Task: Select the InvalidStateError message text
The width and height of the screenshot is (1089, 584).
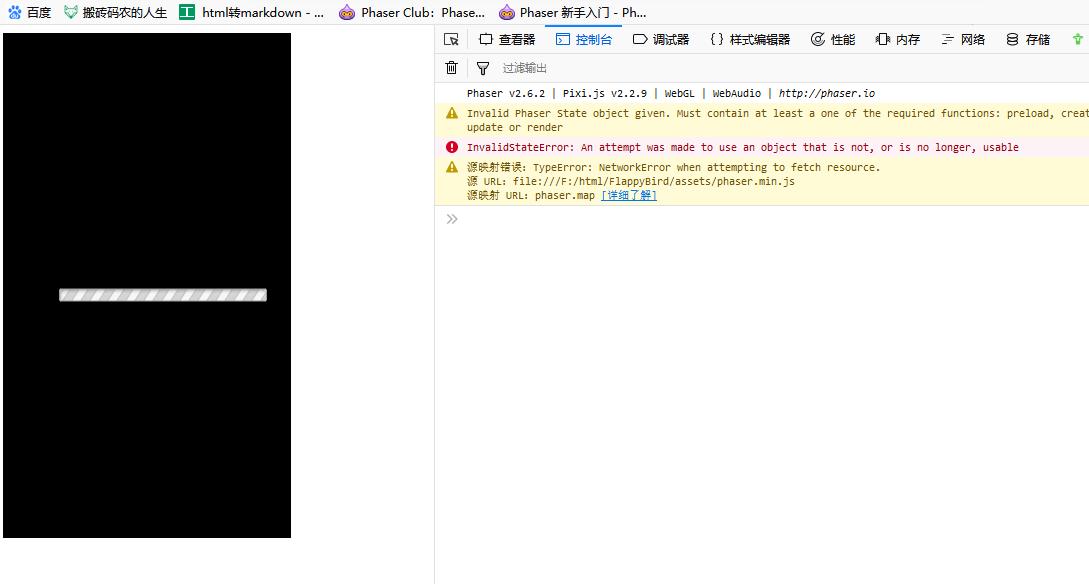Action: tap(742, 147)
